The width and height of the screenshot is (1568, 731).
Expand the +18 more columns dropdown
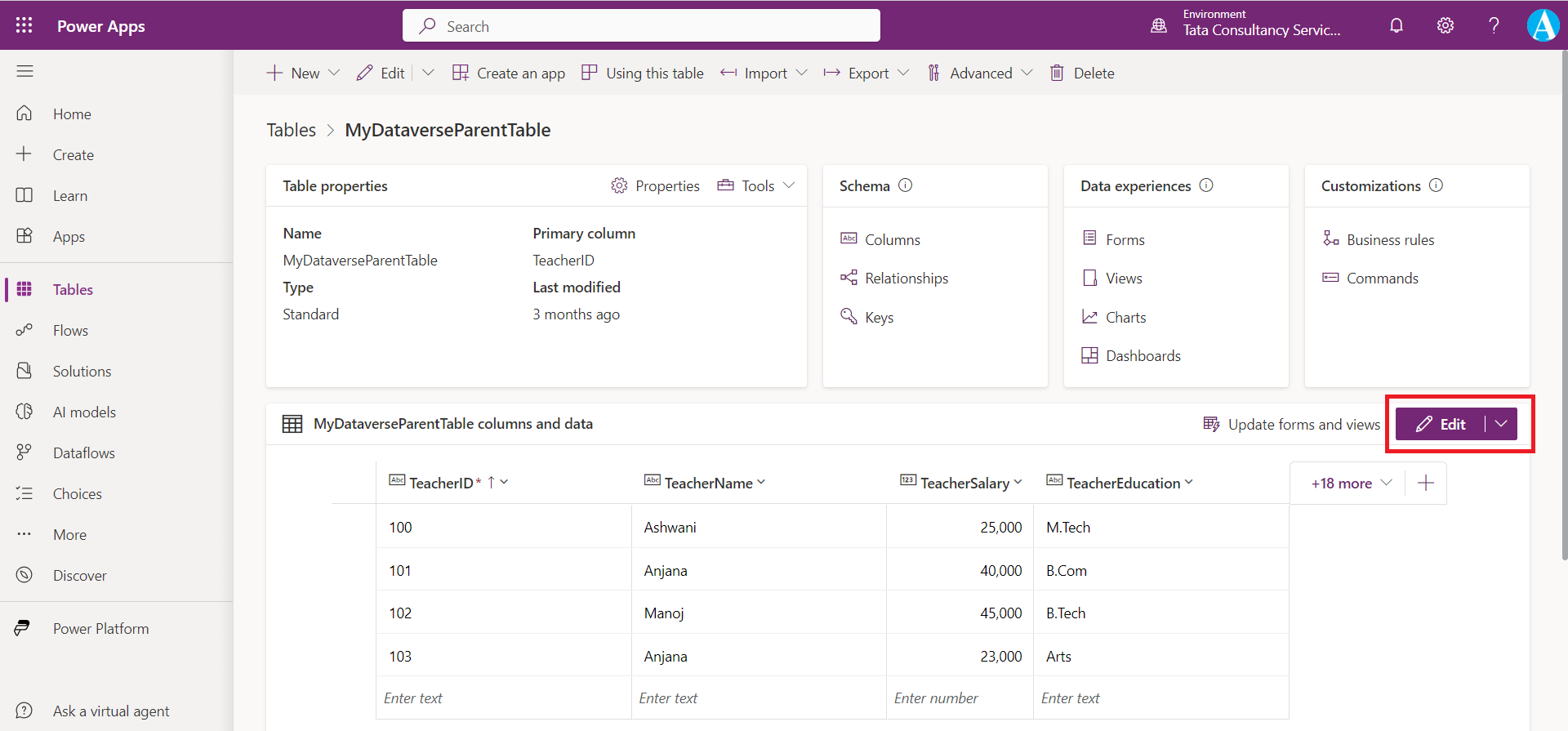point(1351,484)
